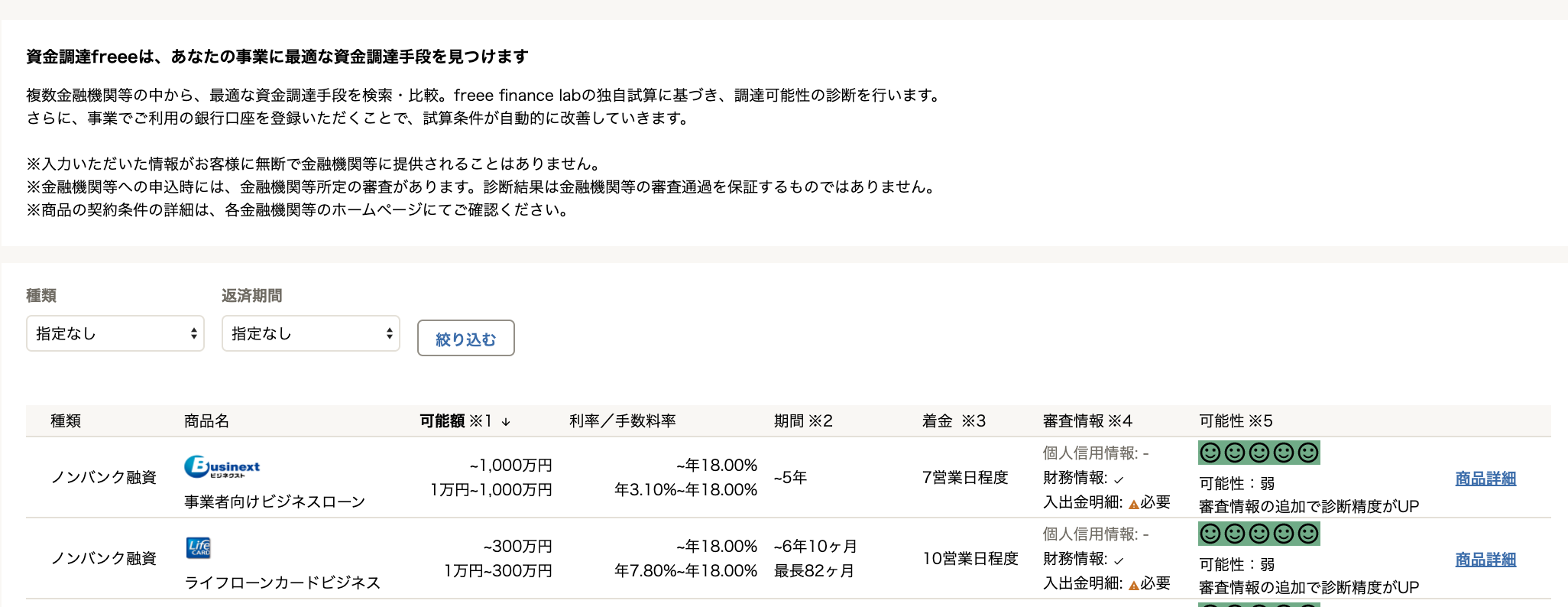Image resolution: width=1568 pixels, height=607 pixels.
Task: Click the checkmark beside 財務情報 in Life Card row
Action: [x=1119, y=560]
